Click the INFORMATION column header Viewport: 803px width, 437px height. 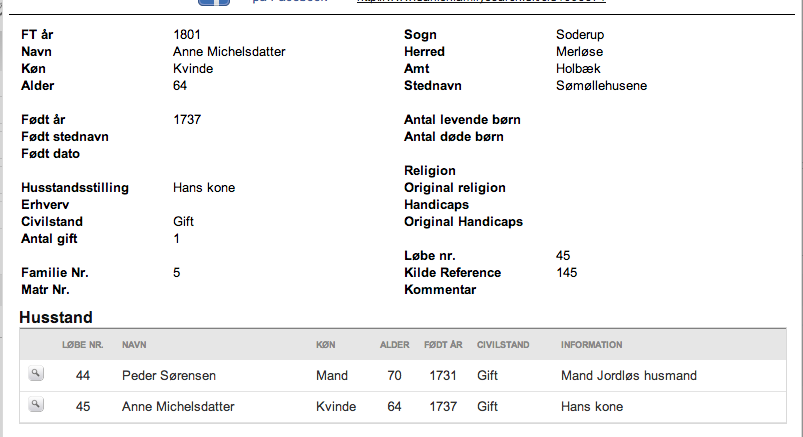591,345
